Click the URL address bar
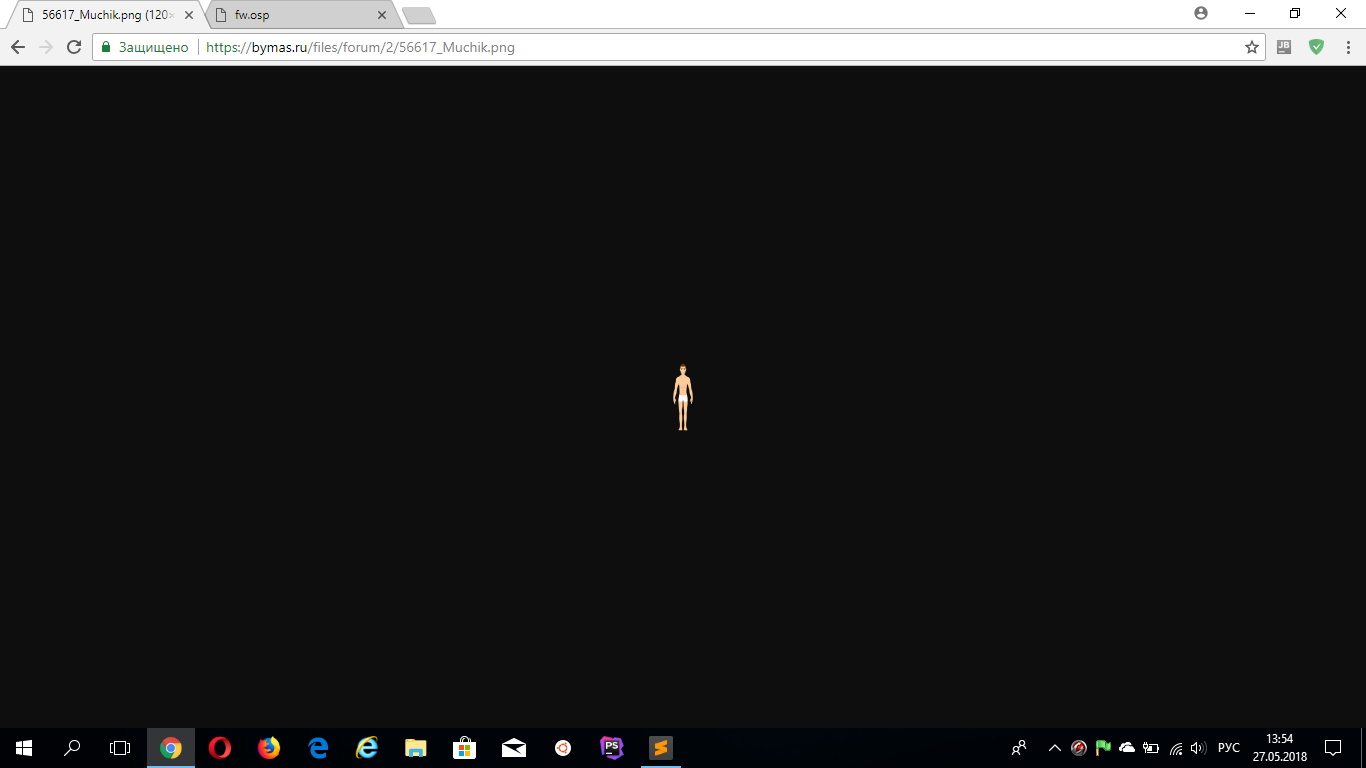Viewport: 1366px width, 768px height. click(x=720, y=47)
